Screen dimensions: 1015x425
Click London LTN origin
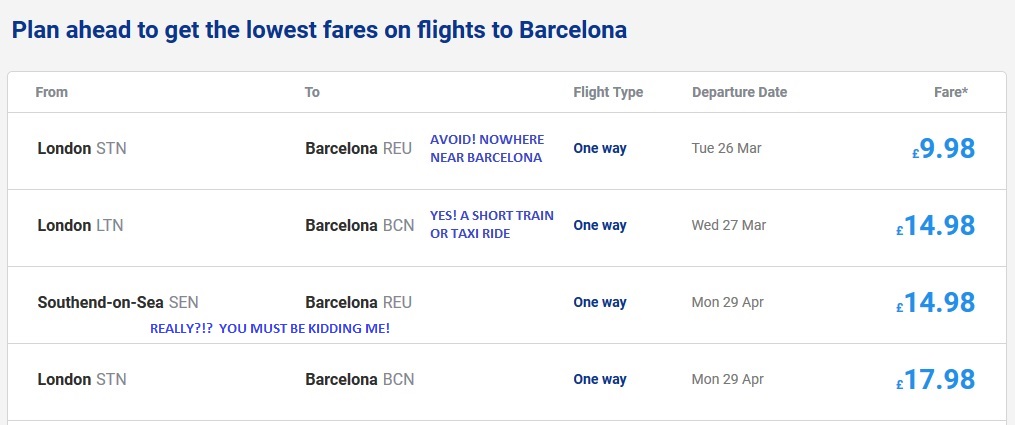pyautogui.click(x=80, y=226)
